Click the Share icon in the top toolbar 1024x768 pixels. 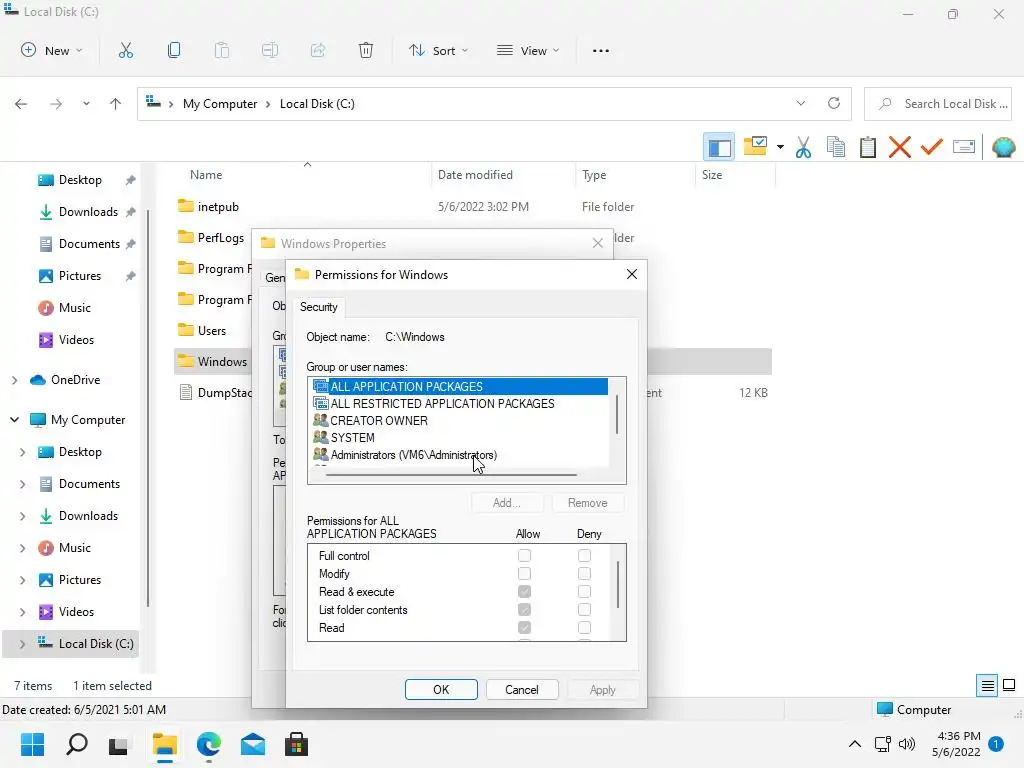coord(318,50)
